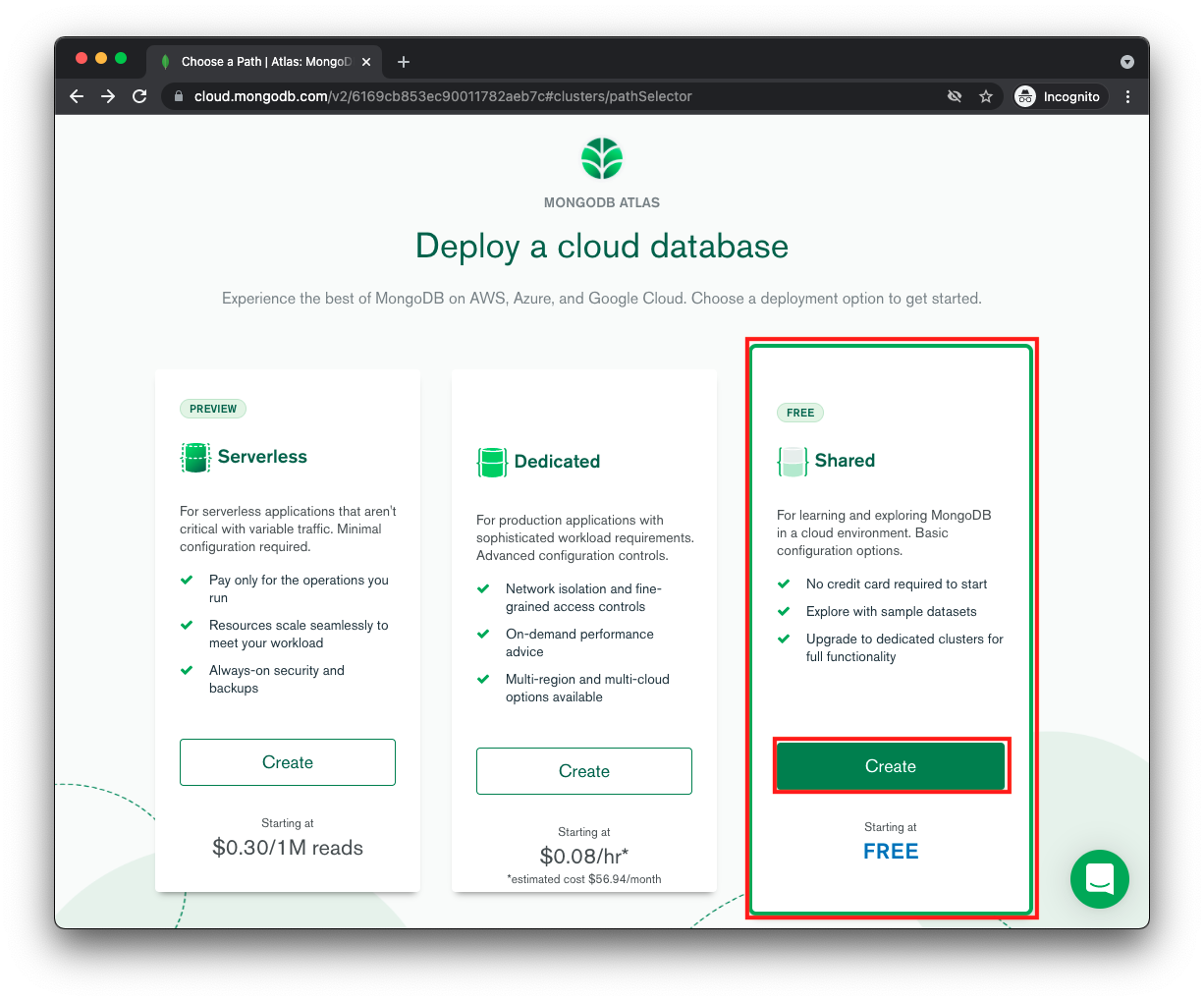The image size is (1204, 1001).
Task: Click the forward navigation arrow
Action: point(108,96)
